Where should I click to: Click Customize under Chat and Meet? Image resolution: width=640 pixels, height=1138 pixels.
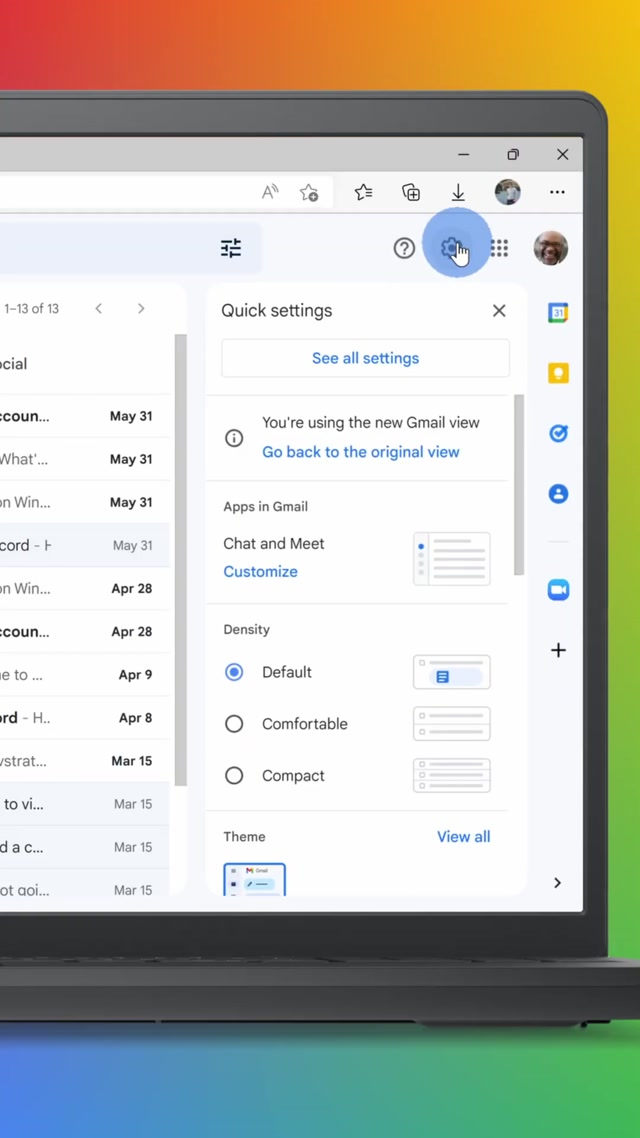pyautogui.click(x=260, y=572)
